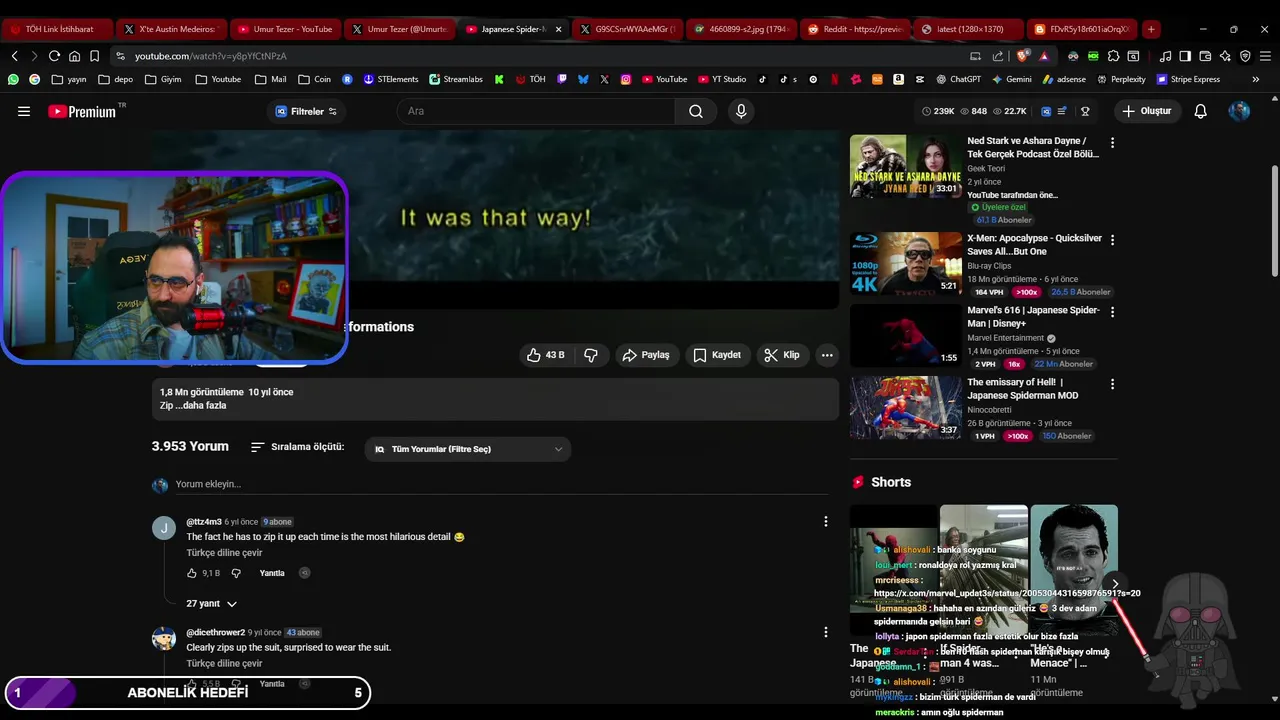Open Brave Rewards triangle icon
Image resolution: width=1280 pixels, height=720 pixels.
tap(1044, 56)
